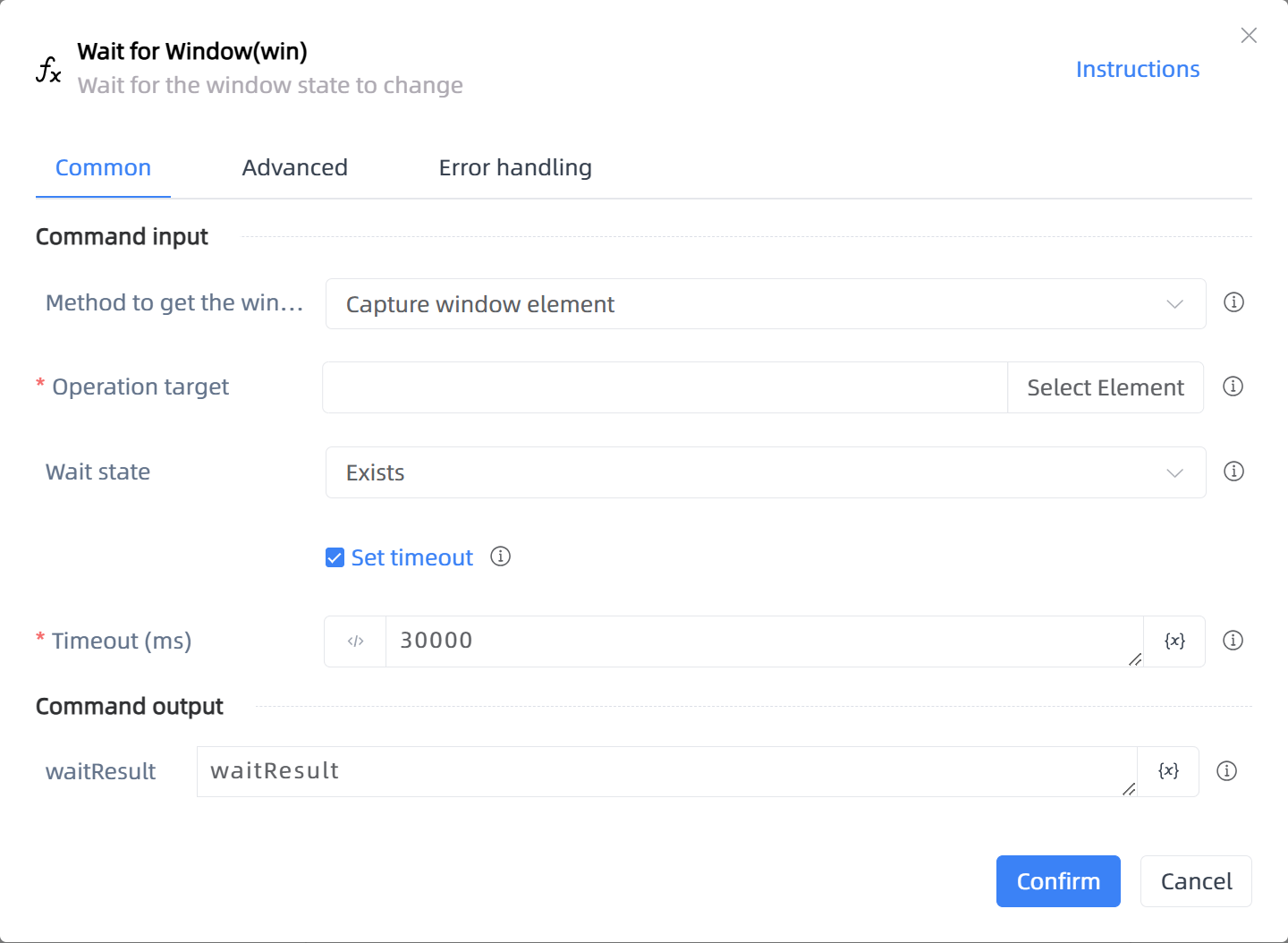Insert variable using {x} in waitResult field
This screenshot has width=1288, height=943.
1168,771
